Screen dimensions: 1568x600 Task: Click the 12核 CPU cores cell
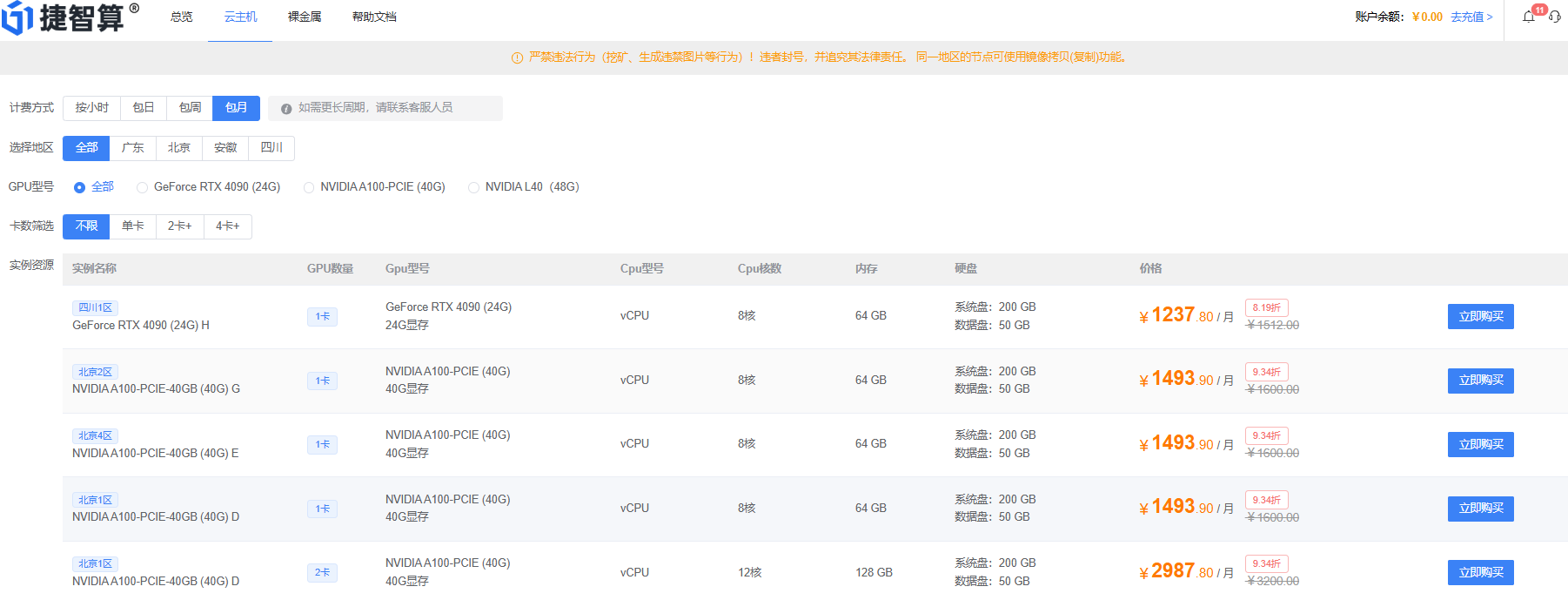coord(750,573)
